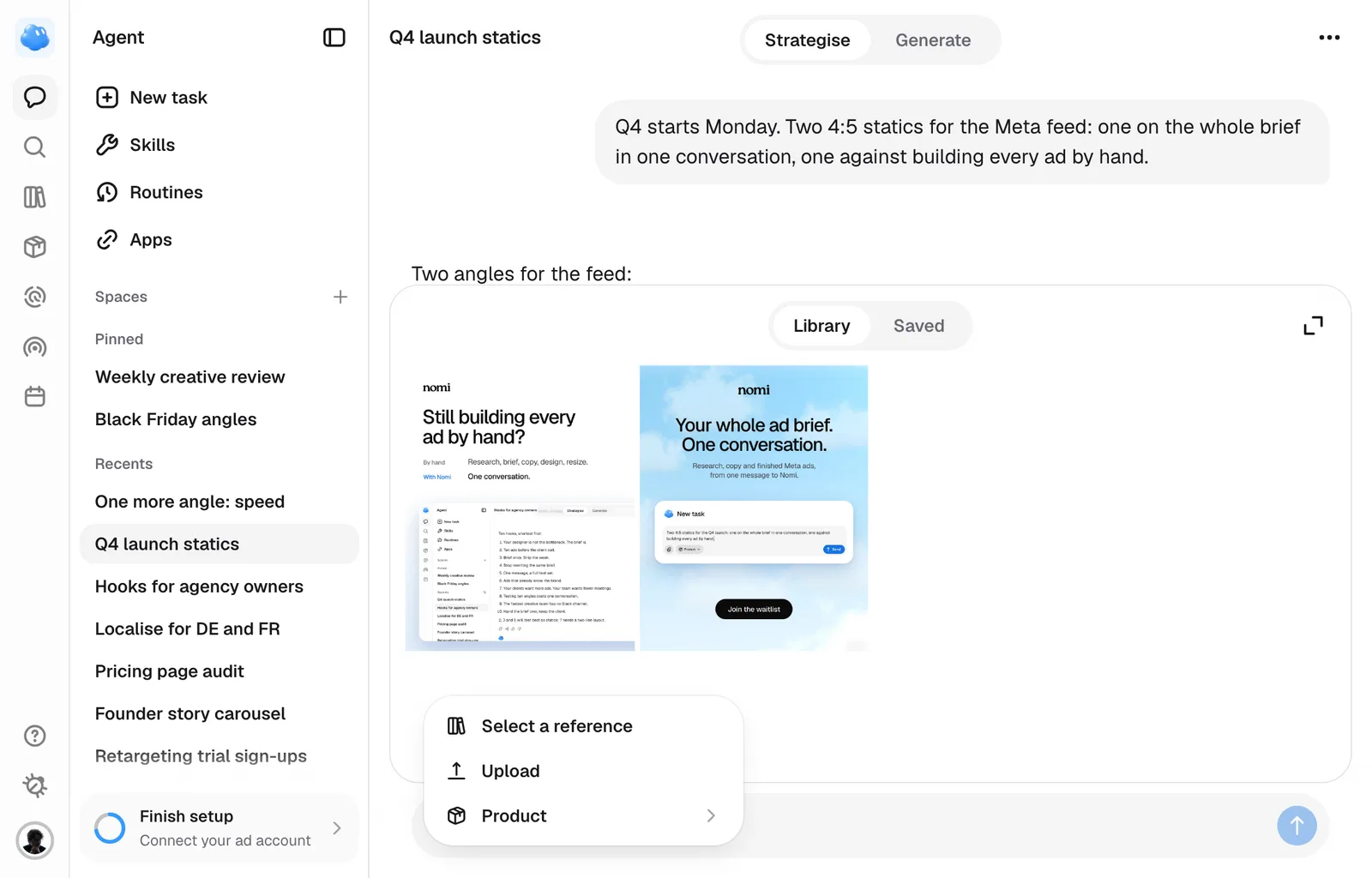Click the spiral target icon in rail
The image size is (1372, 878).
(35, 297)
